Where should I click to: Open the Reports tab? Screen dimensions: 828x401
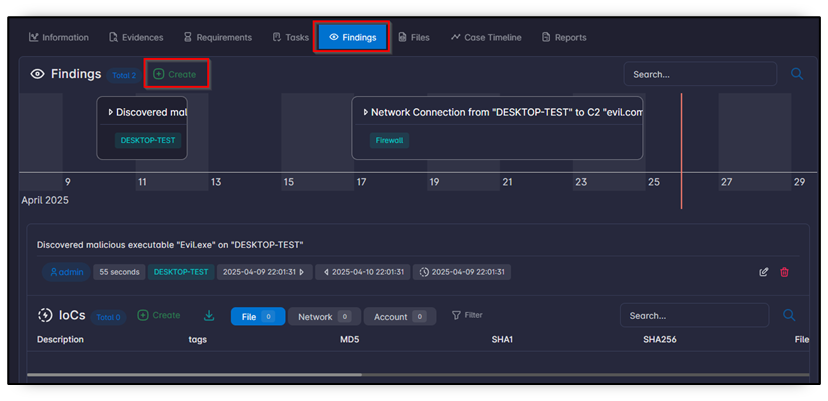pyautogui.click(x=564, y=38)
